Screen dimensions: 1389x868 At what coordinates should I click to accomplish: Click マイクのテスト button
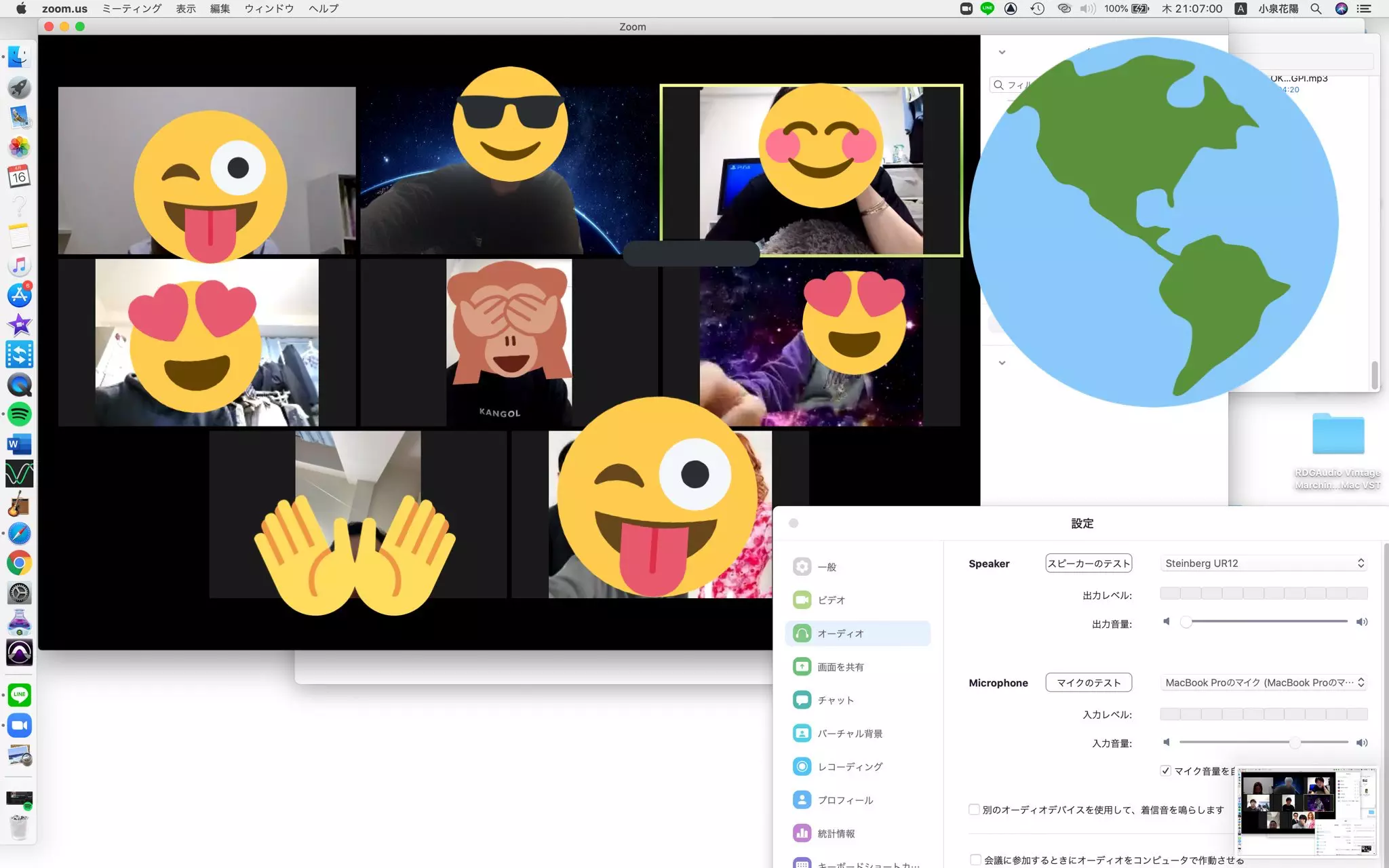1089,683
